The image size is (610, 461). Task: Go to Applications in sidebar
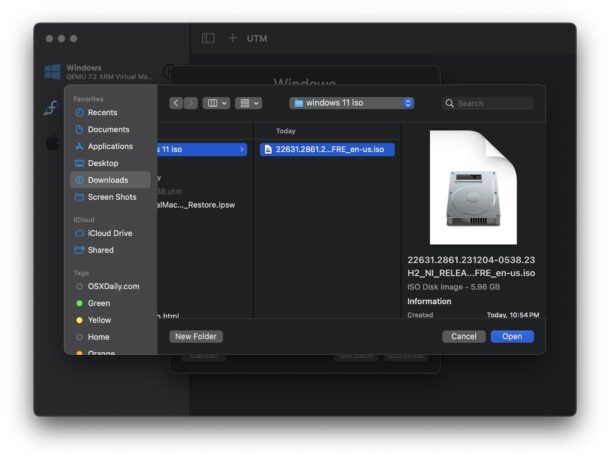[x=110, y=147]
